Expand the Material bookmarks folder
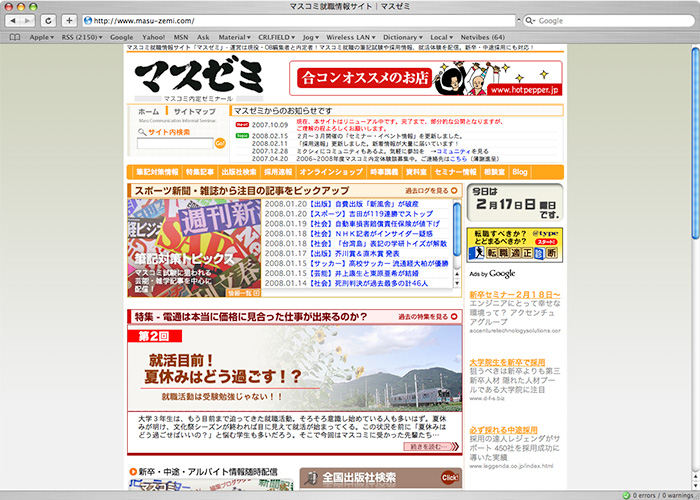The height and width of the screenshot is (500, 700). 234,38
